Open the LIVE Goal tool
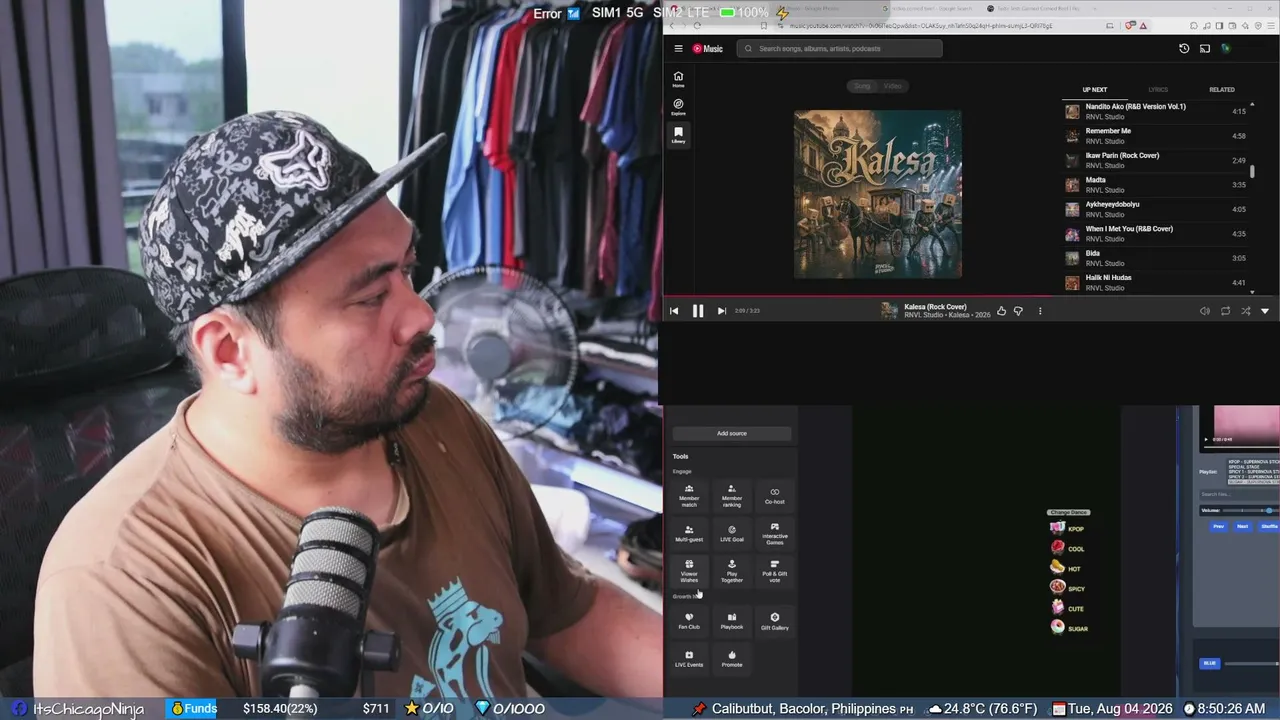The width and height of the screenshot is (1280, 720). point(732,534)
